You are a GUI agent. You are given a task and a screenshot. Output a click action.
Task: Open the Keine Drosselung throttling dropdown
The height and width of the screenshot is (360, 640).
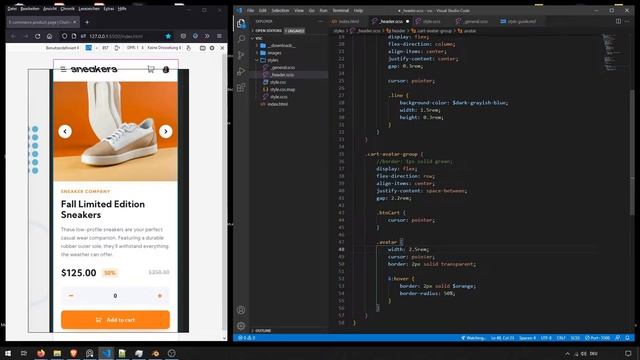(x=164, y=48)
